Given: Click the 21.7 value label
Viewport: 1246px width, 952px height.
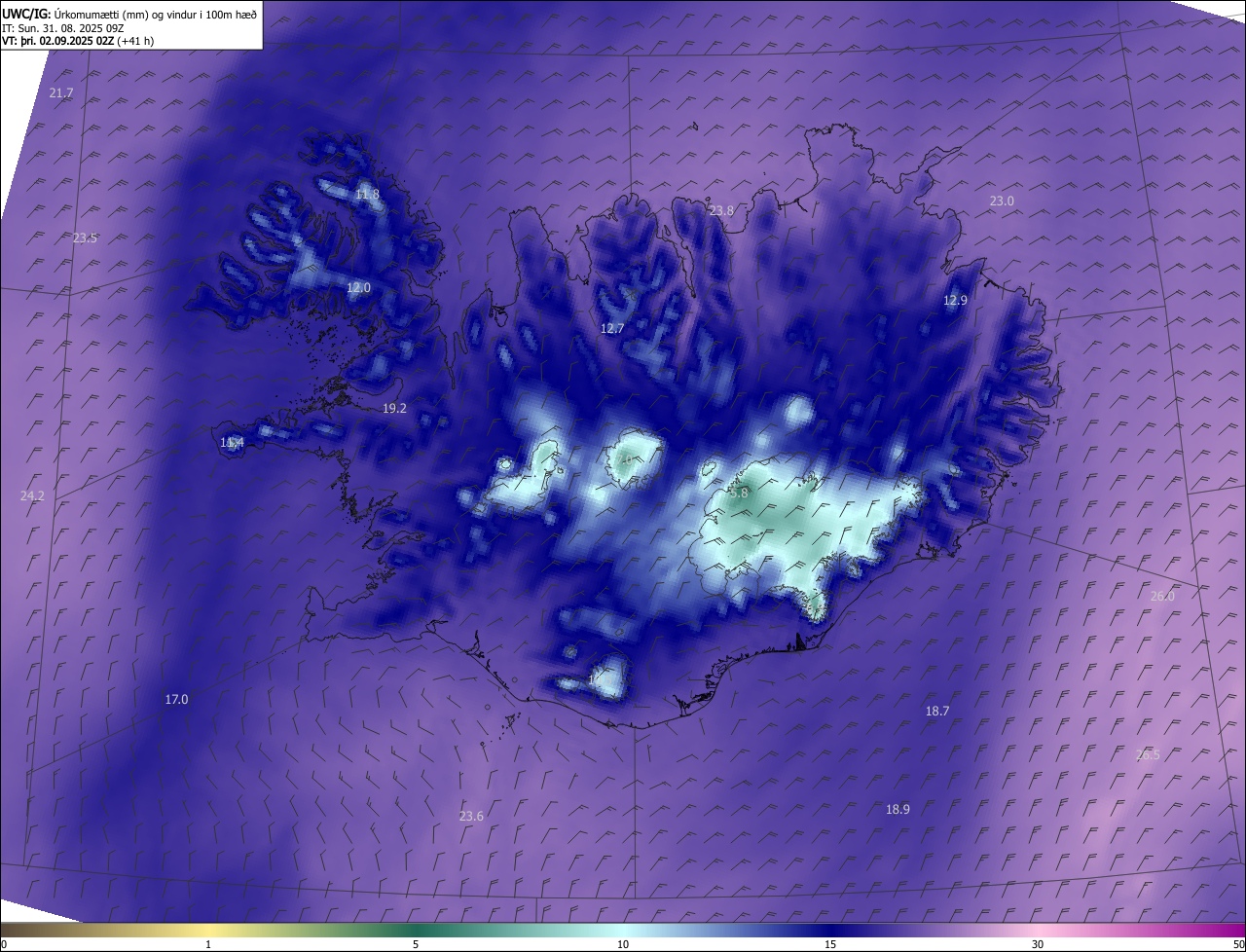Looking at the screenshot, I should (60, 93).
